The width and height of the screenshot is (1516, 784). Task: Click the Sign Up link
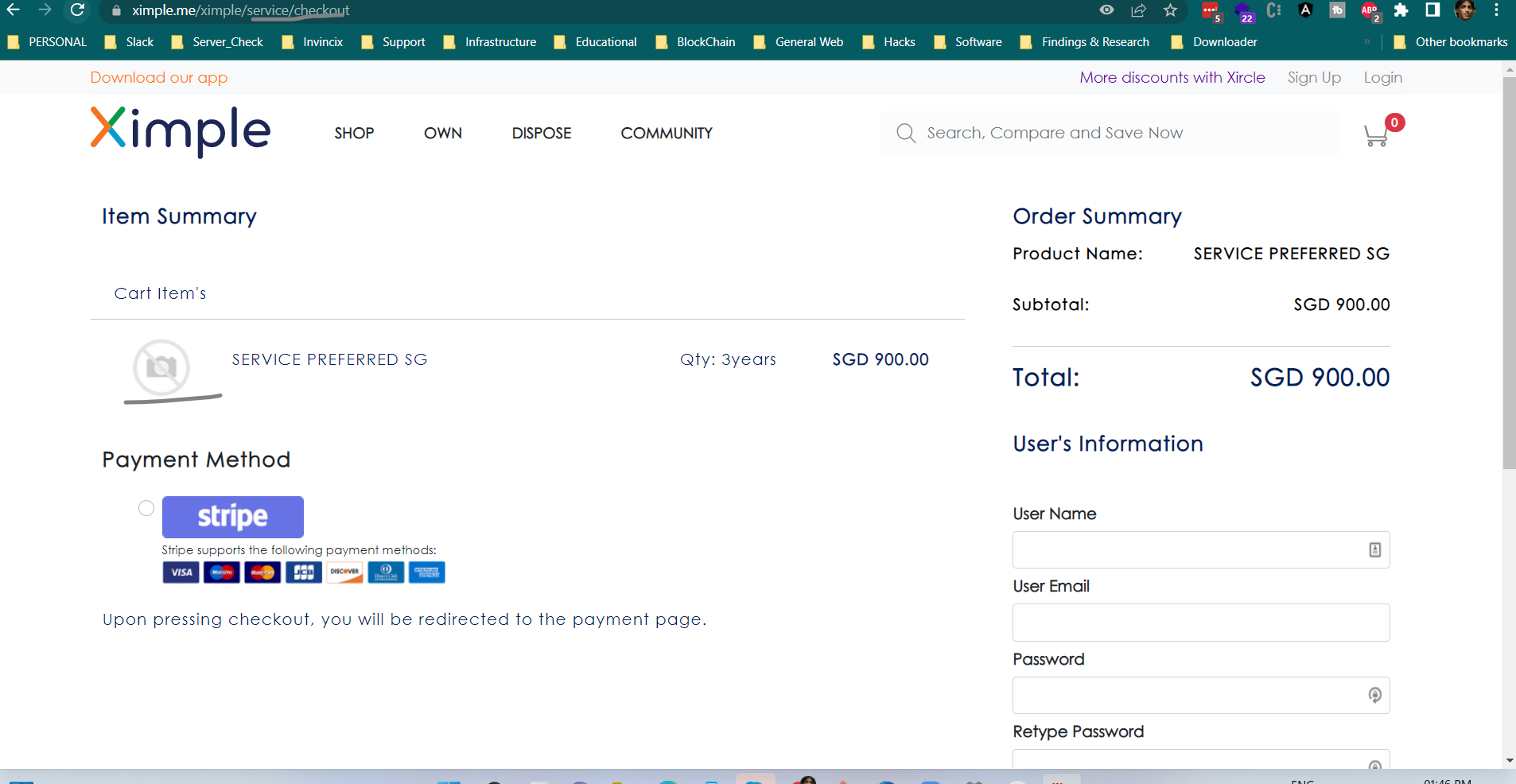(1314, 77)
